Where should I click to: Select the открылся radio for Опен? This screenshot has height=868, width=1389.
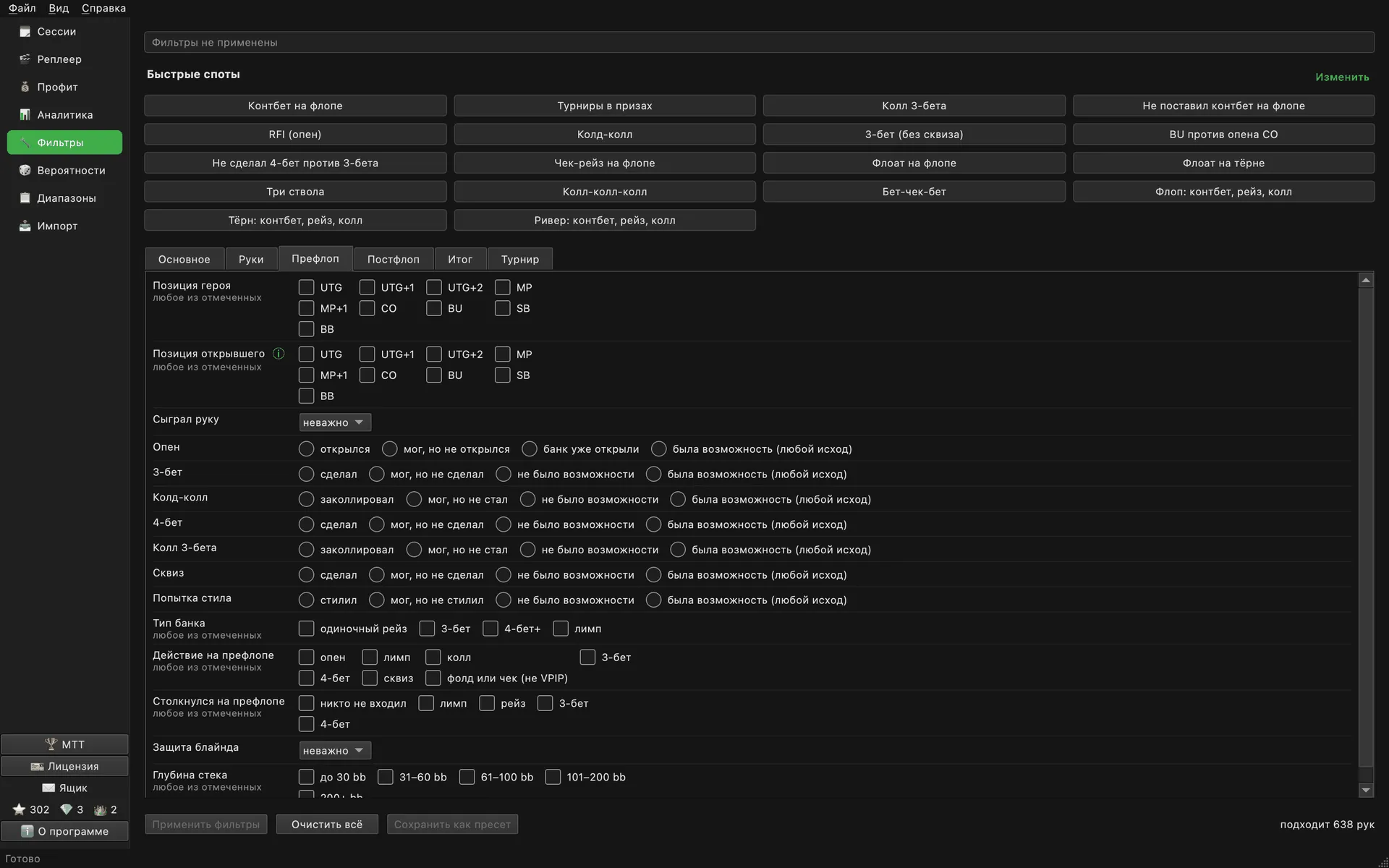(x=307, y=449)
